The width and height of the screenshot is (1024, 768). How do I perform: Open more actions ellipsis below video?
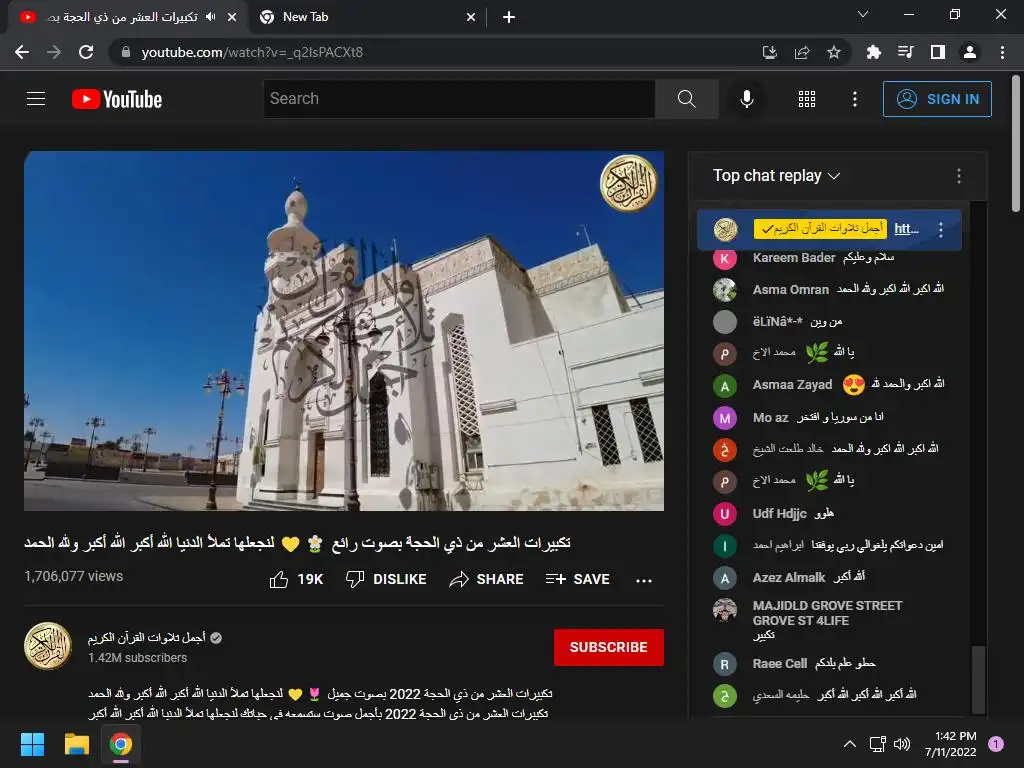(643, 580)
